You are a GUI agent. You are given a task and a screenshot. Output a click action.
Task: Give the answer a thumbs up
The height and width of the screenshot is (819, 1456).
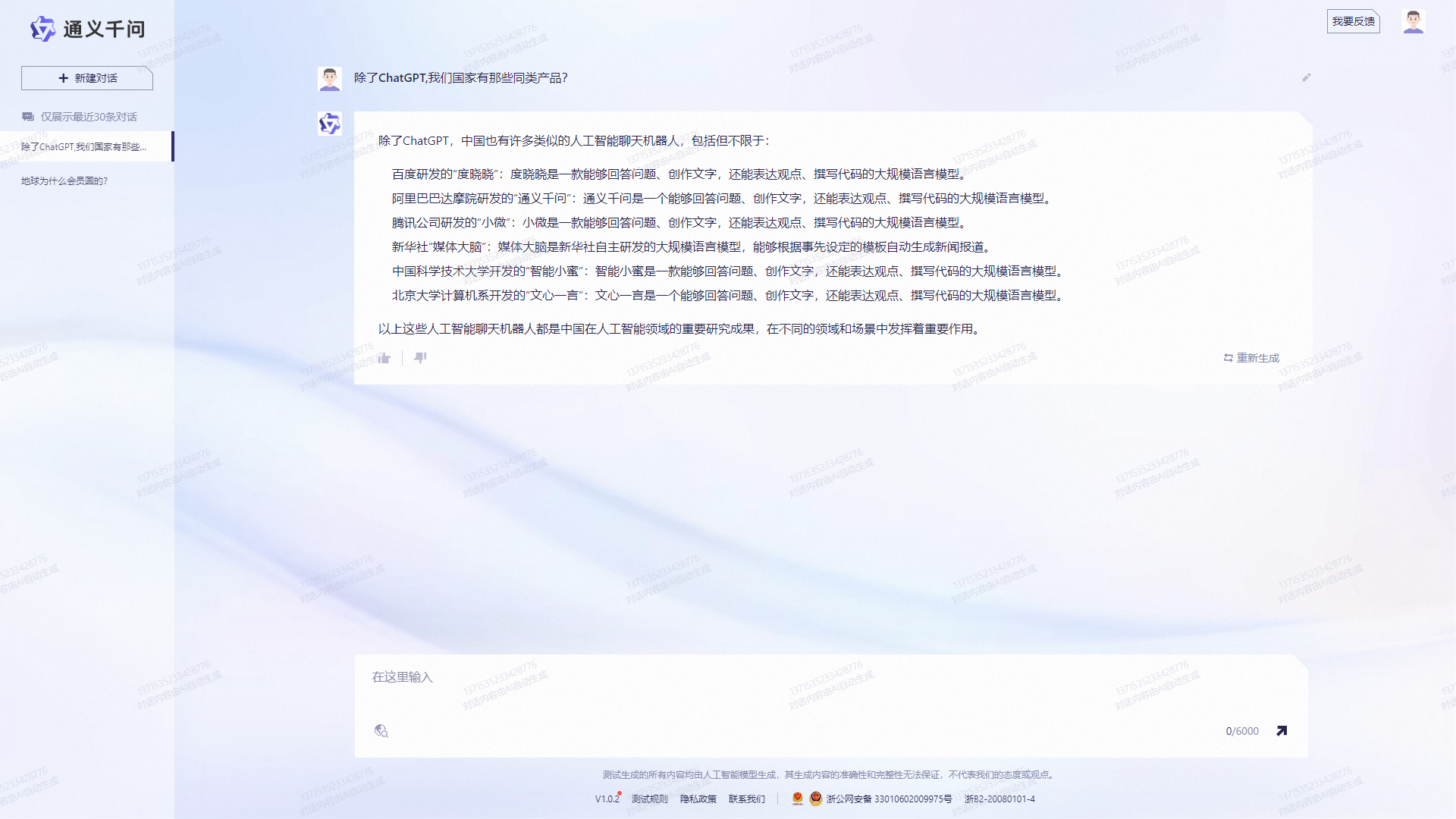[x=384, y=358]
